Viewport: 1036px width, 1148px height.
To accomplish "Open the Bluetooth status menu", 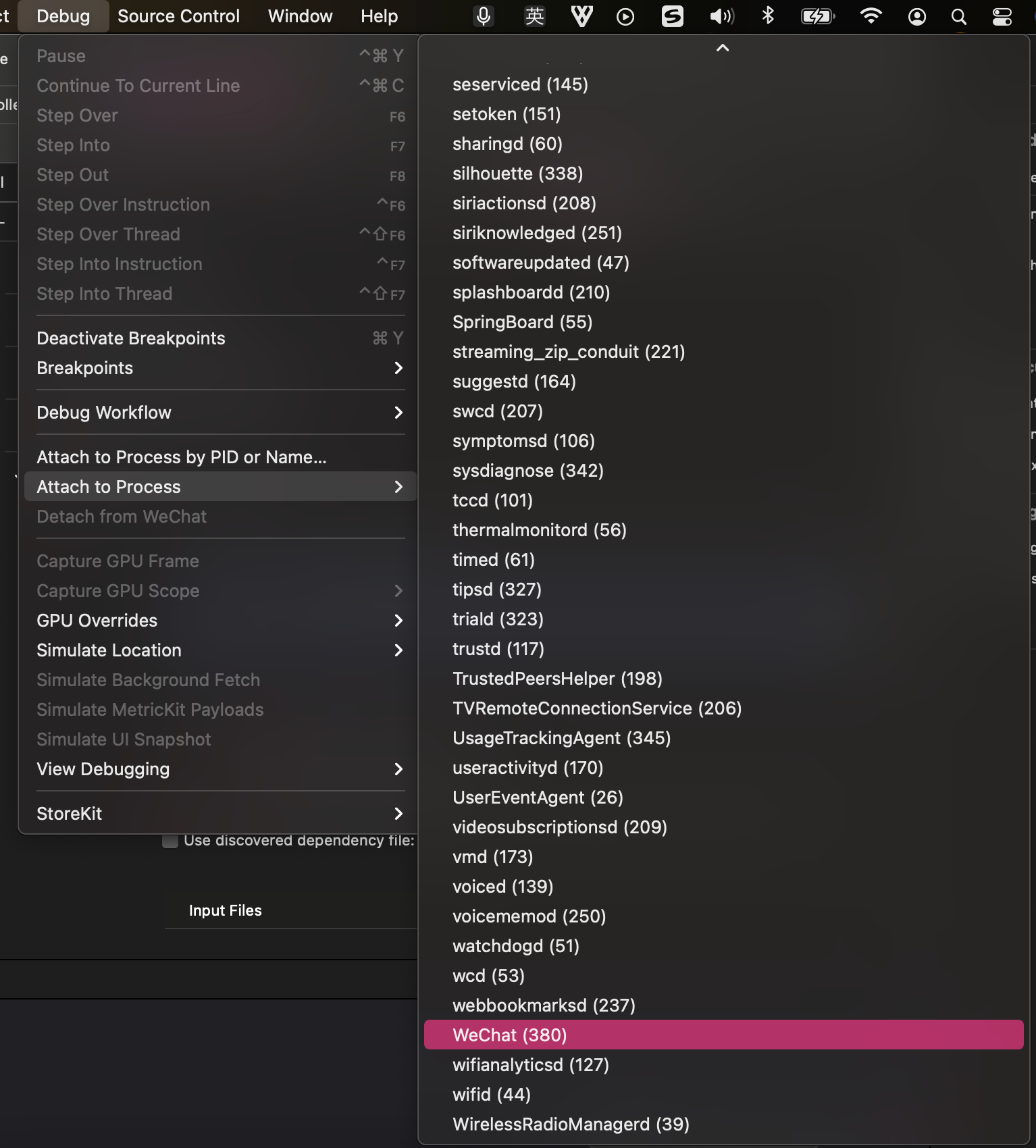I will (768, 16).
